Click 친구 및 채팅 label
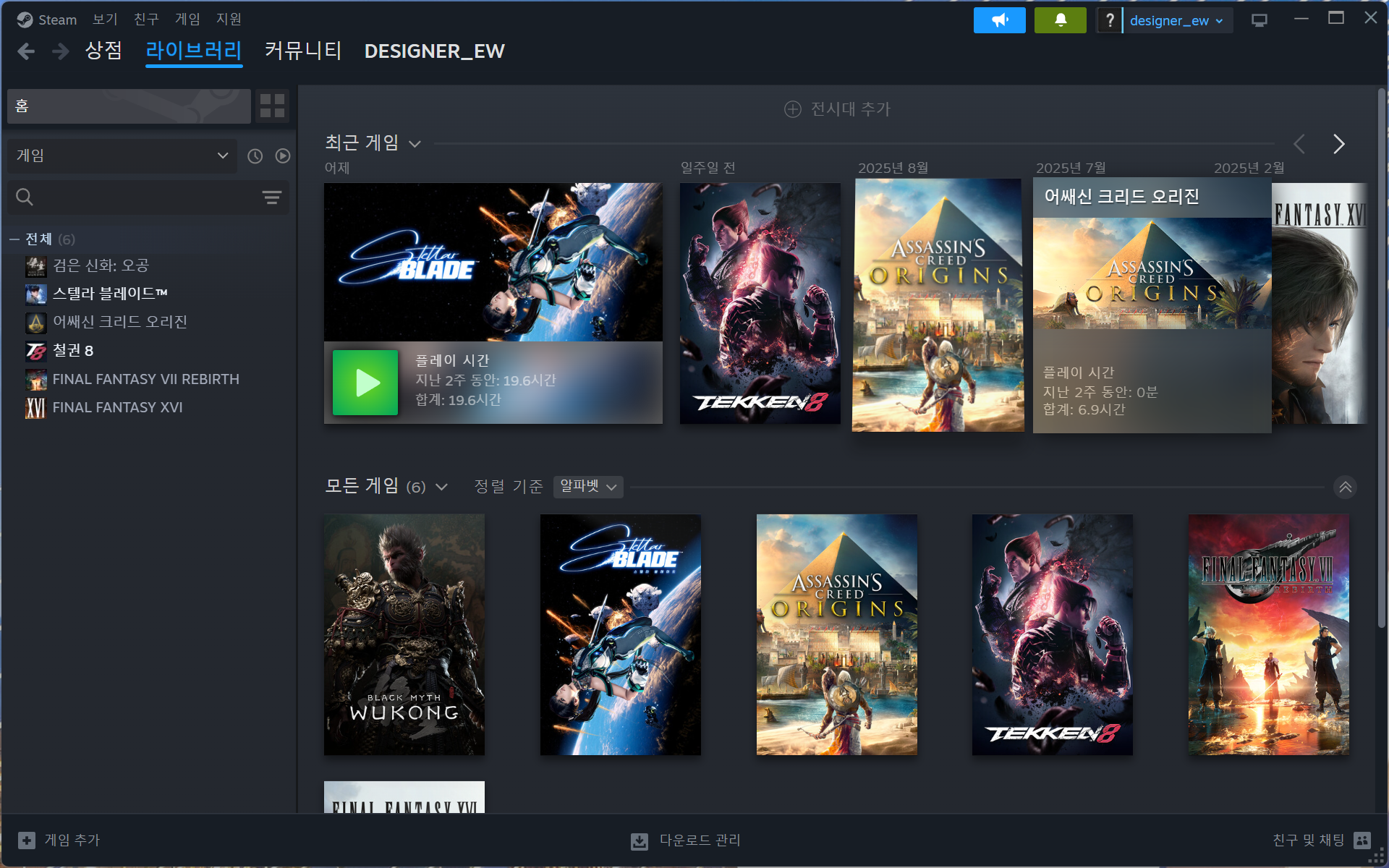 click(x=1308, y=840)
